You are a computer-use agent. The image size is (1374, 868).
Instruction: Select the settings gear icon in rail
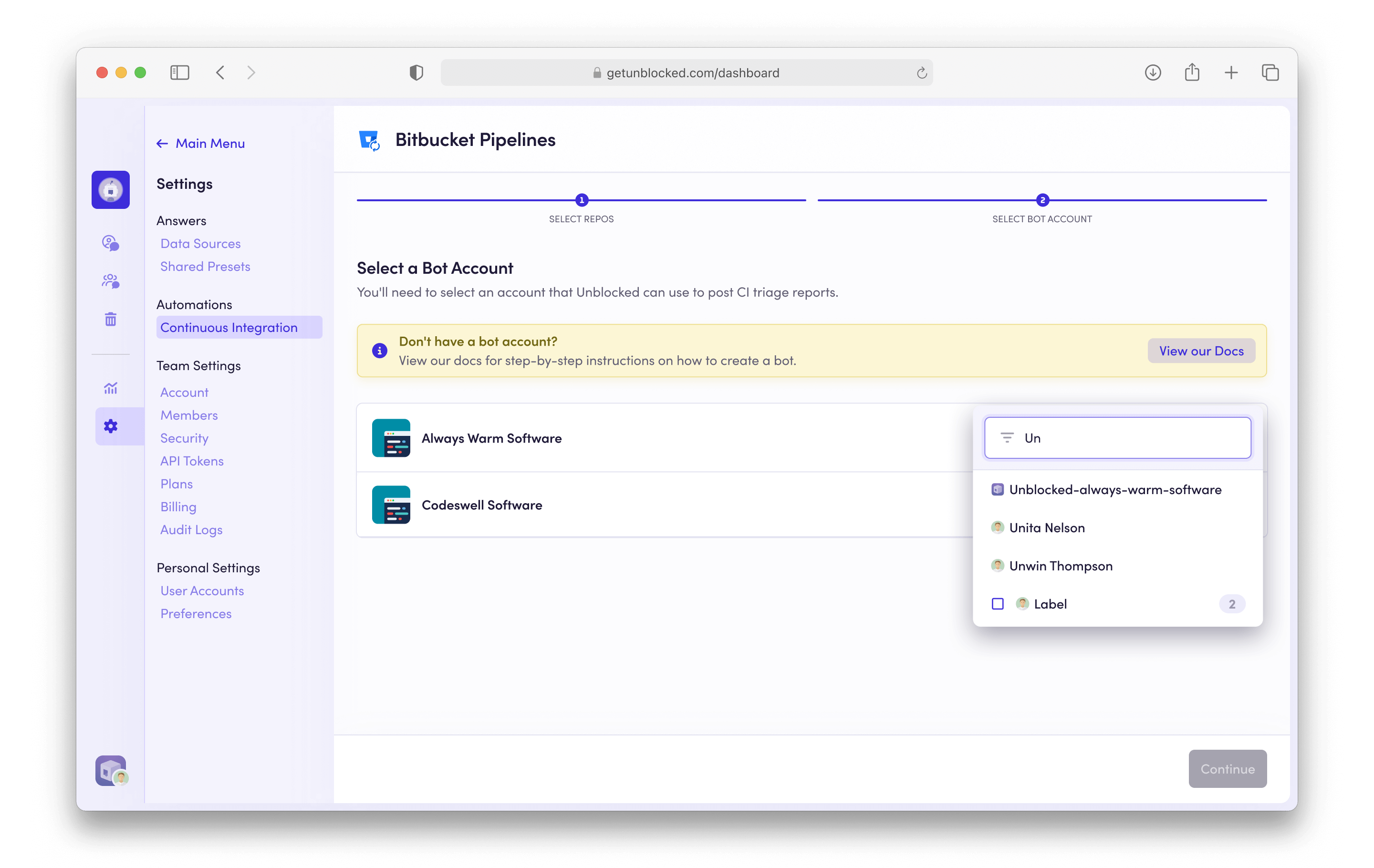111,426
